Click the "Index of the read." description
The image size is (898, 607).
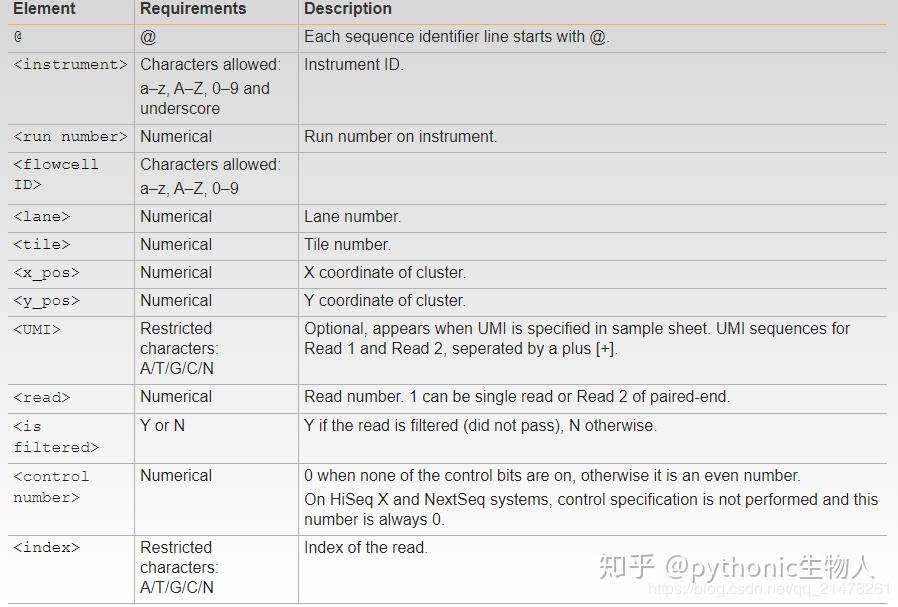click(365, 548)
